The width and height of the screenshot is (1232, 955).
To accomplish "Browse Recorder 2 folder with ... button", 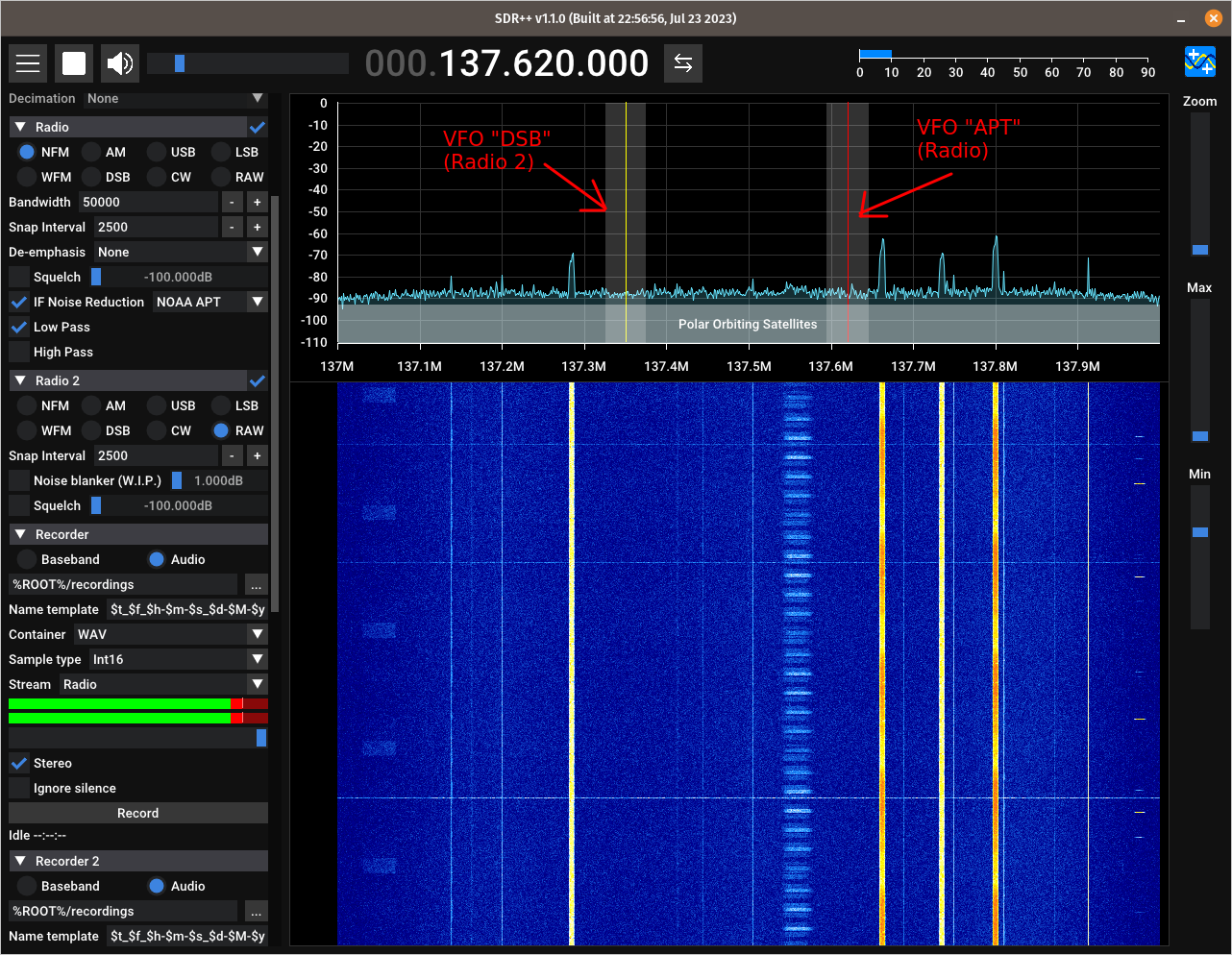I will (x=256, y=911).
